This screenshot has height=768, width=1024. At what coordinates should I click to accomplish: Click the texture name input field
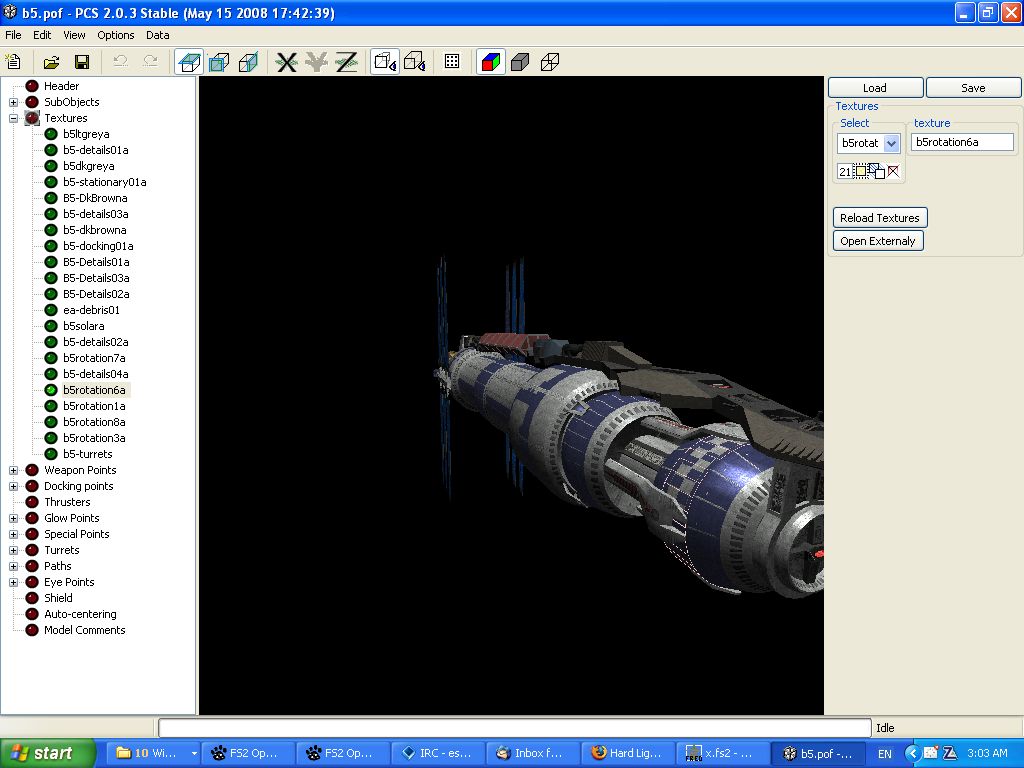tap(963, 143)
